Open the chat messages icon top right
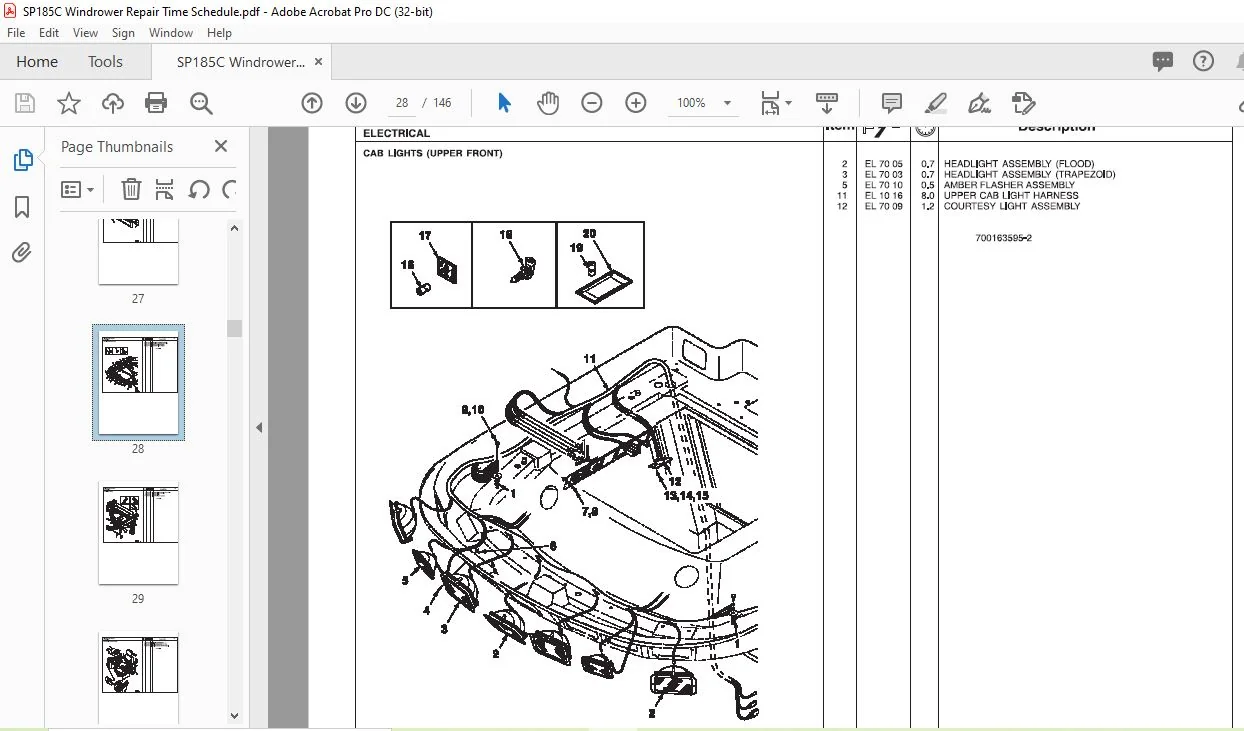Screen dimensions: 1244x731 tap(1162, 61)
